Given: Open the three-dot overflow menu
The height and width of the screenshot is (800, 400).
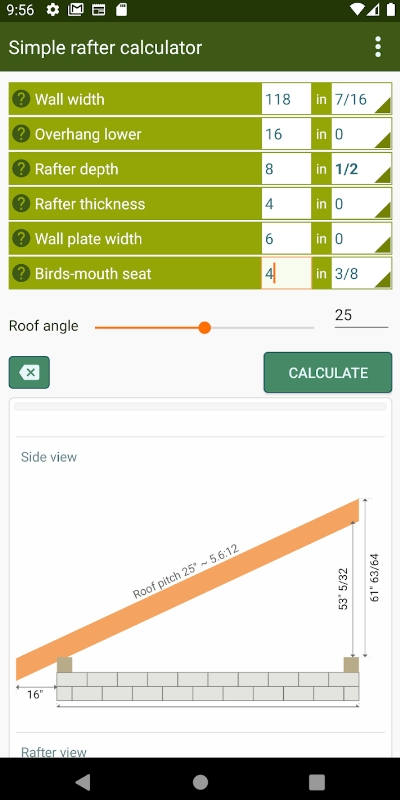Looking at the screenshot, I should 378,47.
